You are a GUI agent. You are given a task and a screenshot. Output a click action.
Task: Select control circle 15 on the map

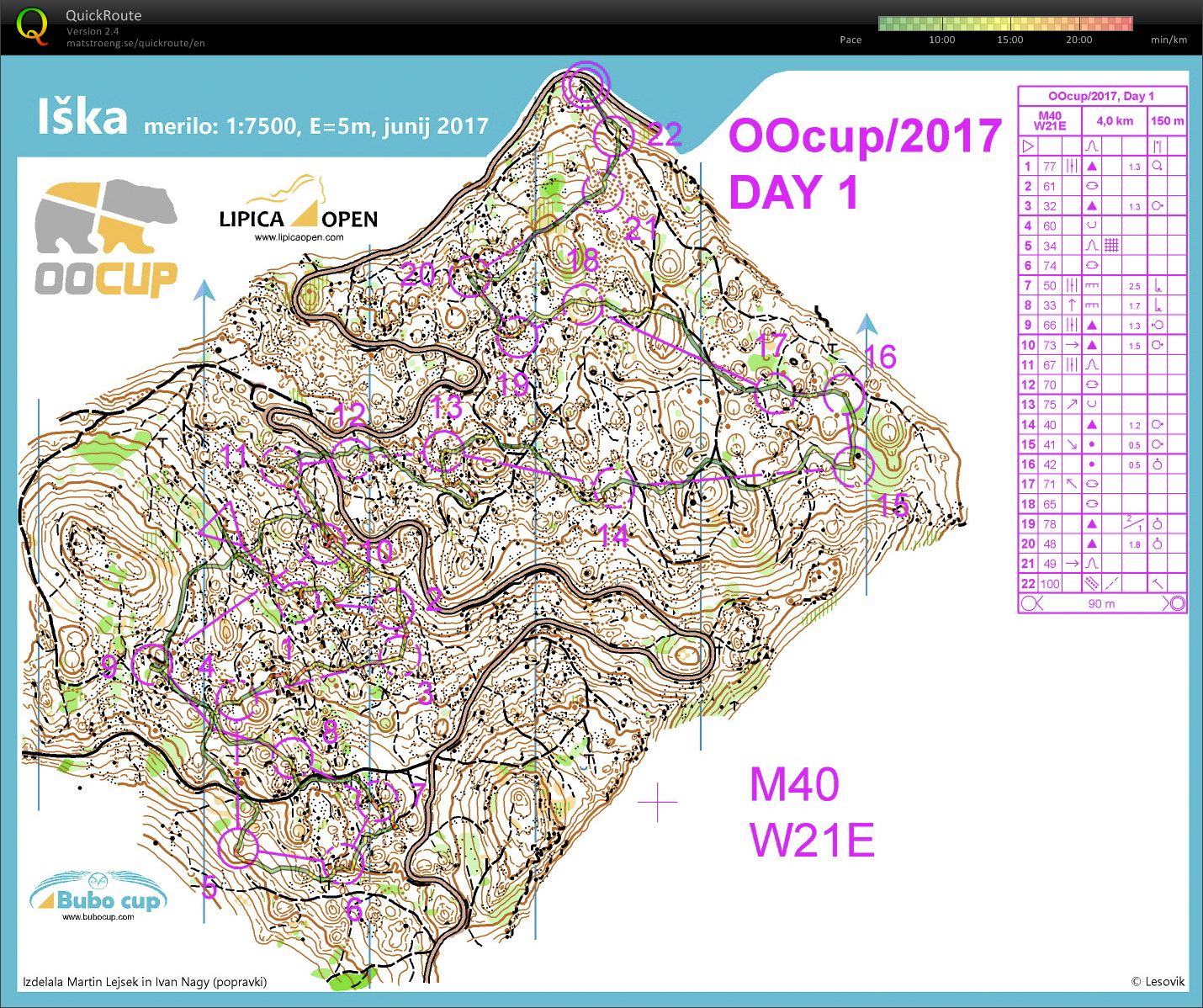click(854, 468)
